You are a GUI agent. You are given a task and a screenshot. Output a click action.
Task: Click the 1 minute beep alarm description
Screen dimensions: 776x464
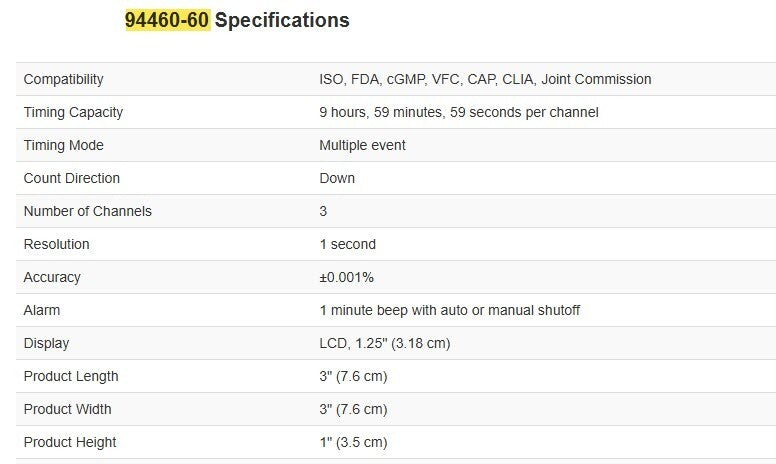[449, 310]
